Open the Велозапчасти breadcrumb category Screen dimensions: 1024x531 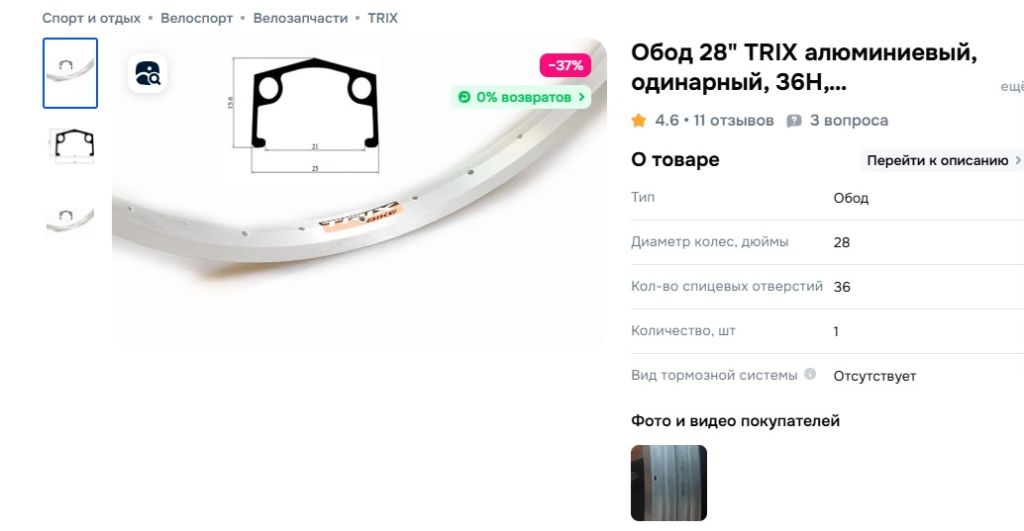pos(300,18)
